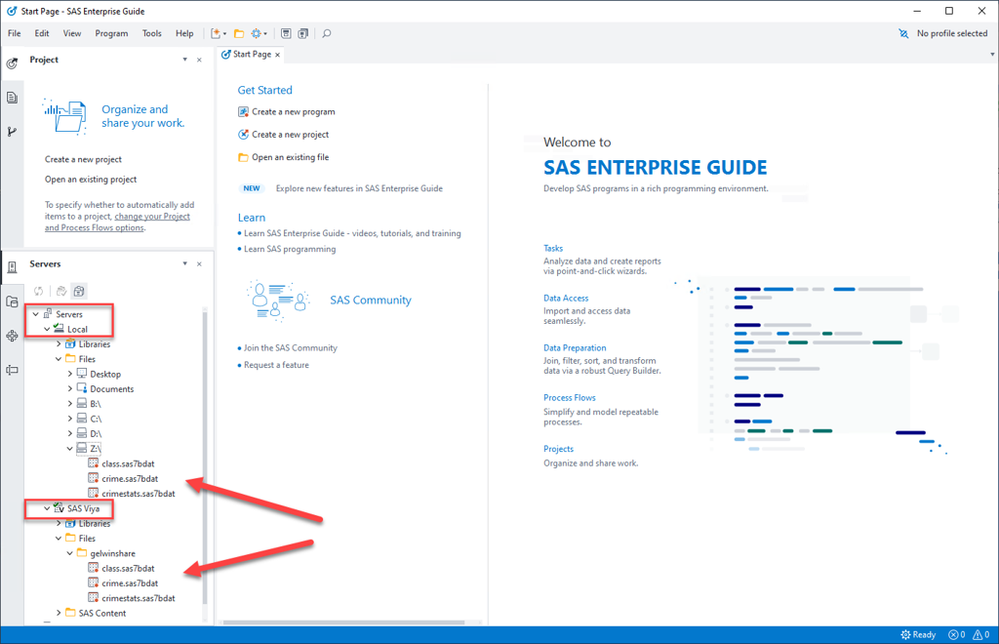This screenshot has height=644, width=999.
Task: Click Join the SAS Community link
Action: coord(291,348)
